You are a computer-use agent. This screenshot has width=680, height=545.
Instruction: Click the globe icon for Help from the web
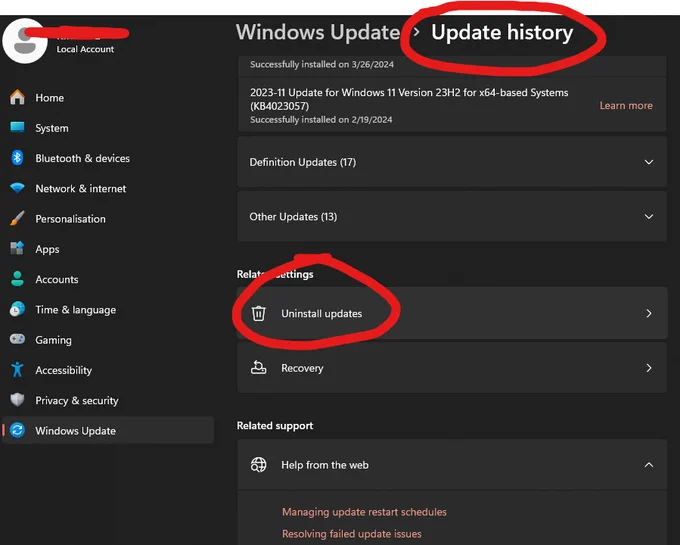(258, 464)
